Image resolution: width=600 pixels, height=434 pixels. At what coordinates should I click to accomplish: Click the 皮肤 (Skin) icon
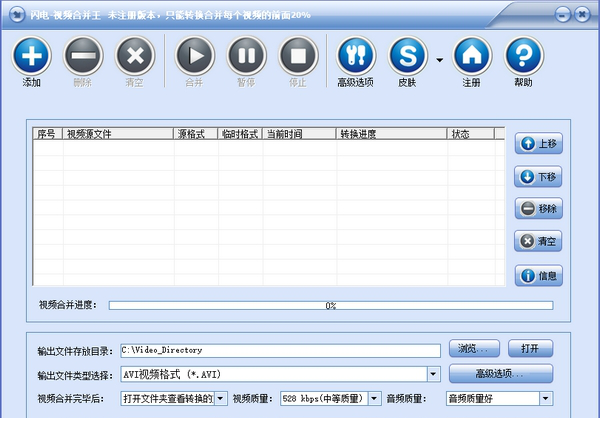pos(407,56)
